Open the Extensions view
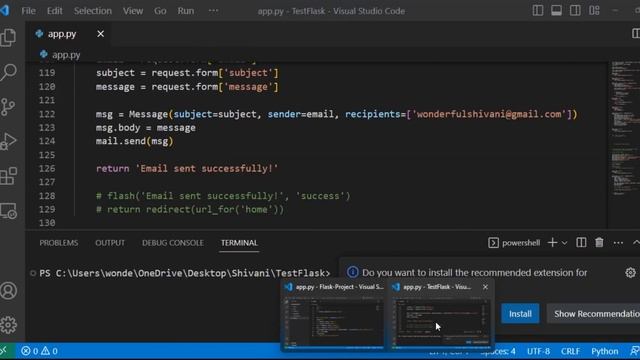 click(9, 176)
